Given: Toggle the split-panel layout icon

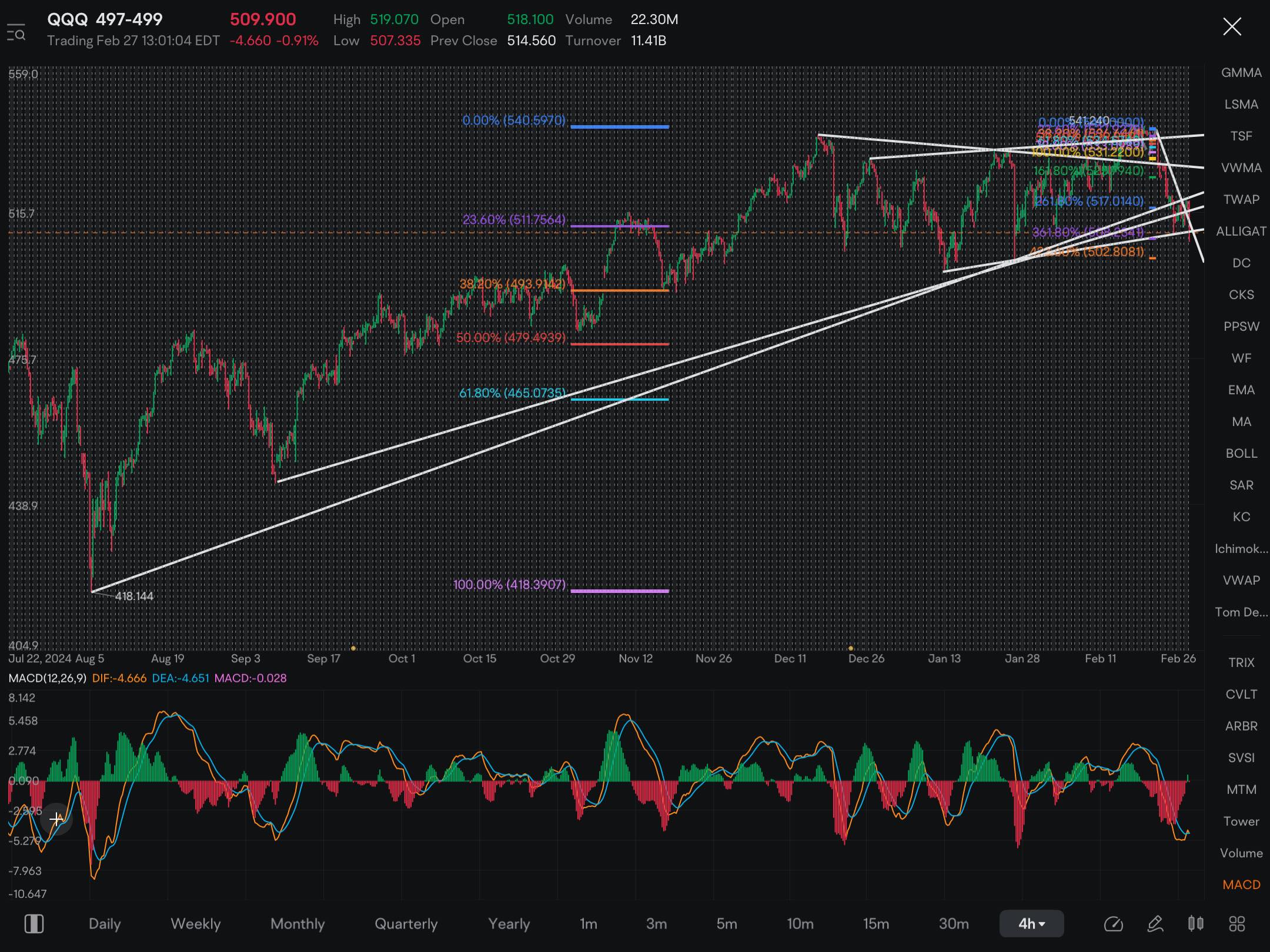Looking at the screenshot, I should [x=34, y=924].
